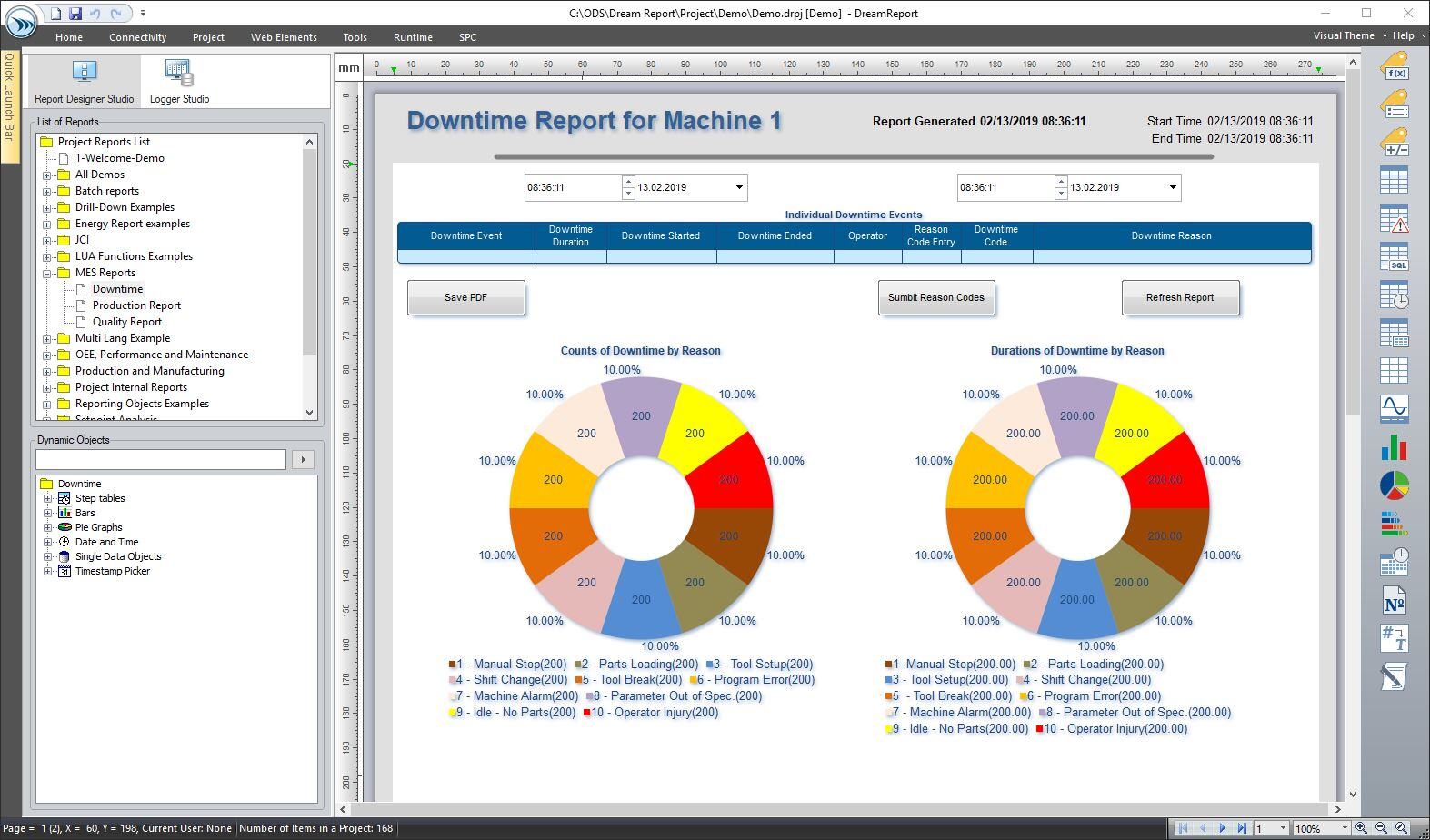1430x840 pixels.
Task: Choose the trend line graph tool icon
Action: pyautogui.click(x=1394, y=408)
